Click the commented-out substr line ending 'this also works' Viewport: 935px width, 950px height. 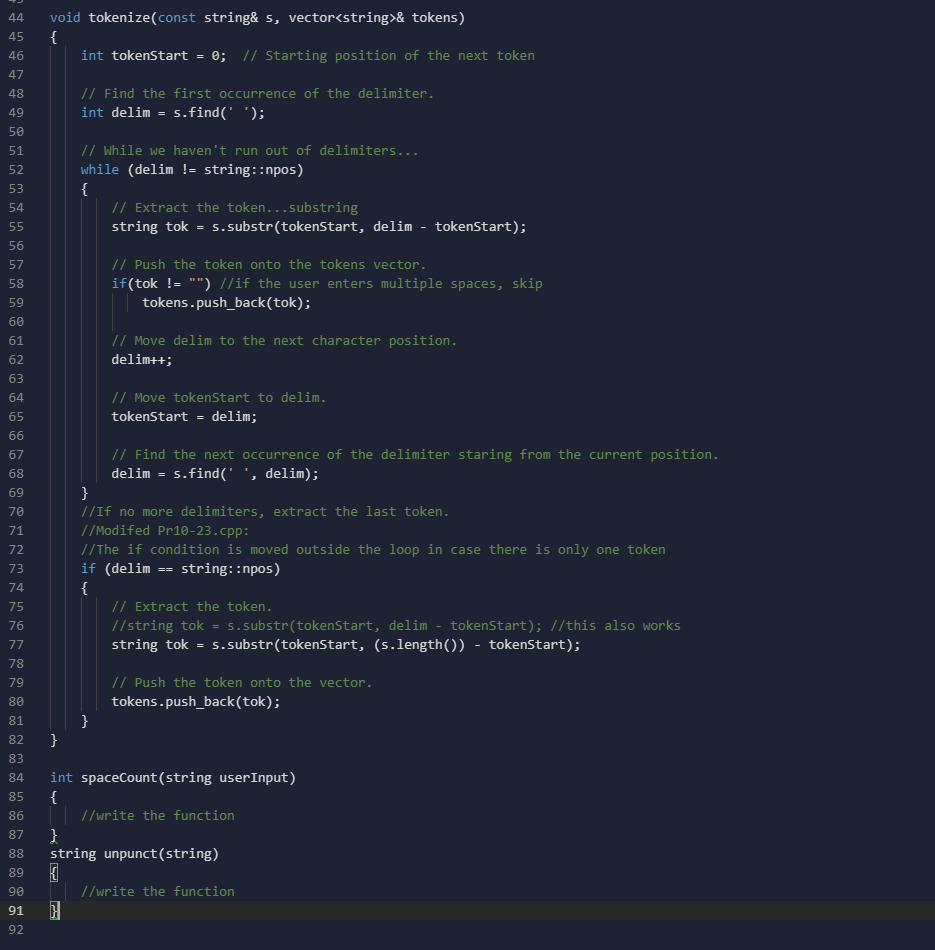[x=396, y=626]
